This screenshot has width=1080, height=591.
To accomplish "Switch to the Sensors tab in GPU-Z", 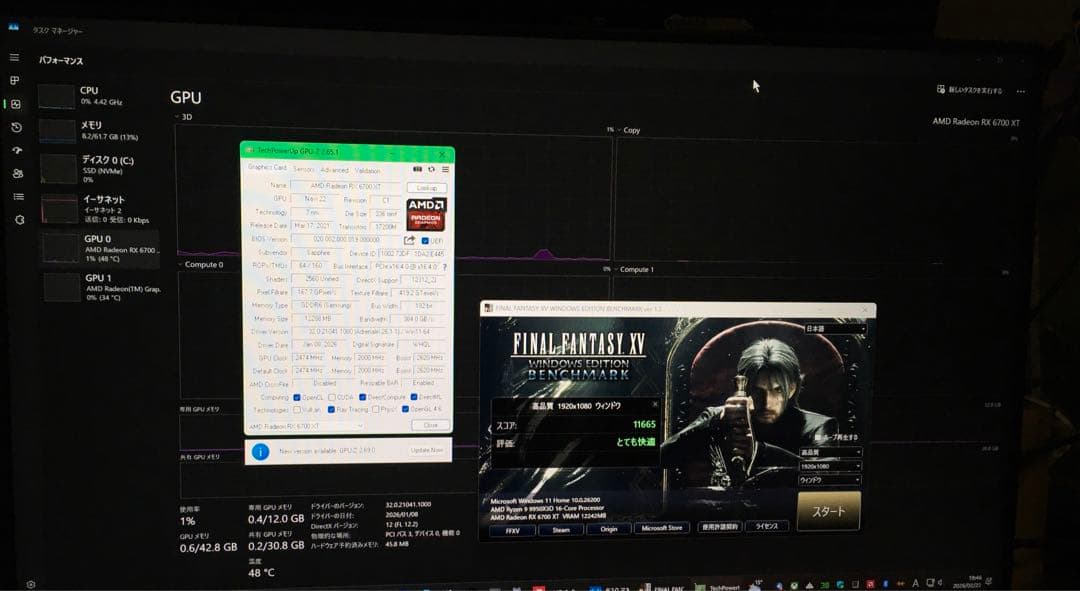I will [303, 169].
